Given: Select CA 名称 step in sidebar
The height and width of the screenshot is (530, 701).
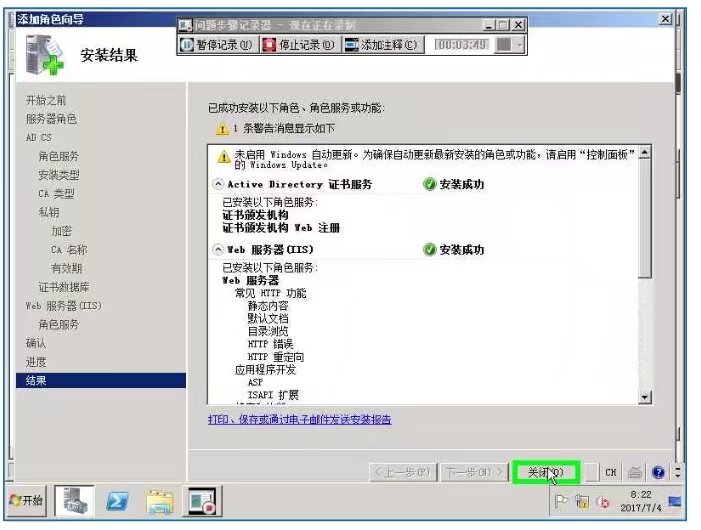Looking at the screenshot, I should [69, 250].
